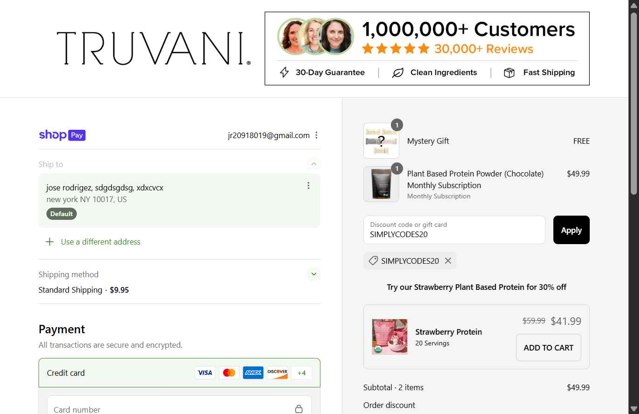This screenshot has height=414, width=639.
Task: Open the Plant Based Protein Powder thumbnail
Action: 381,184
